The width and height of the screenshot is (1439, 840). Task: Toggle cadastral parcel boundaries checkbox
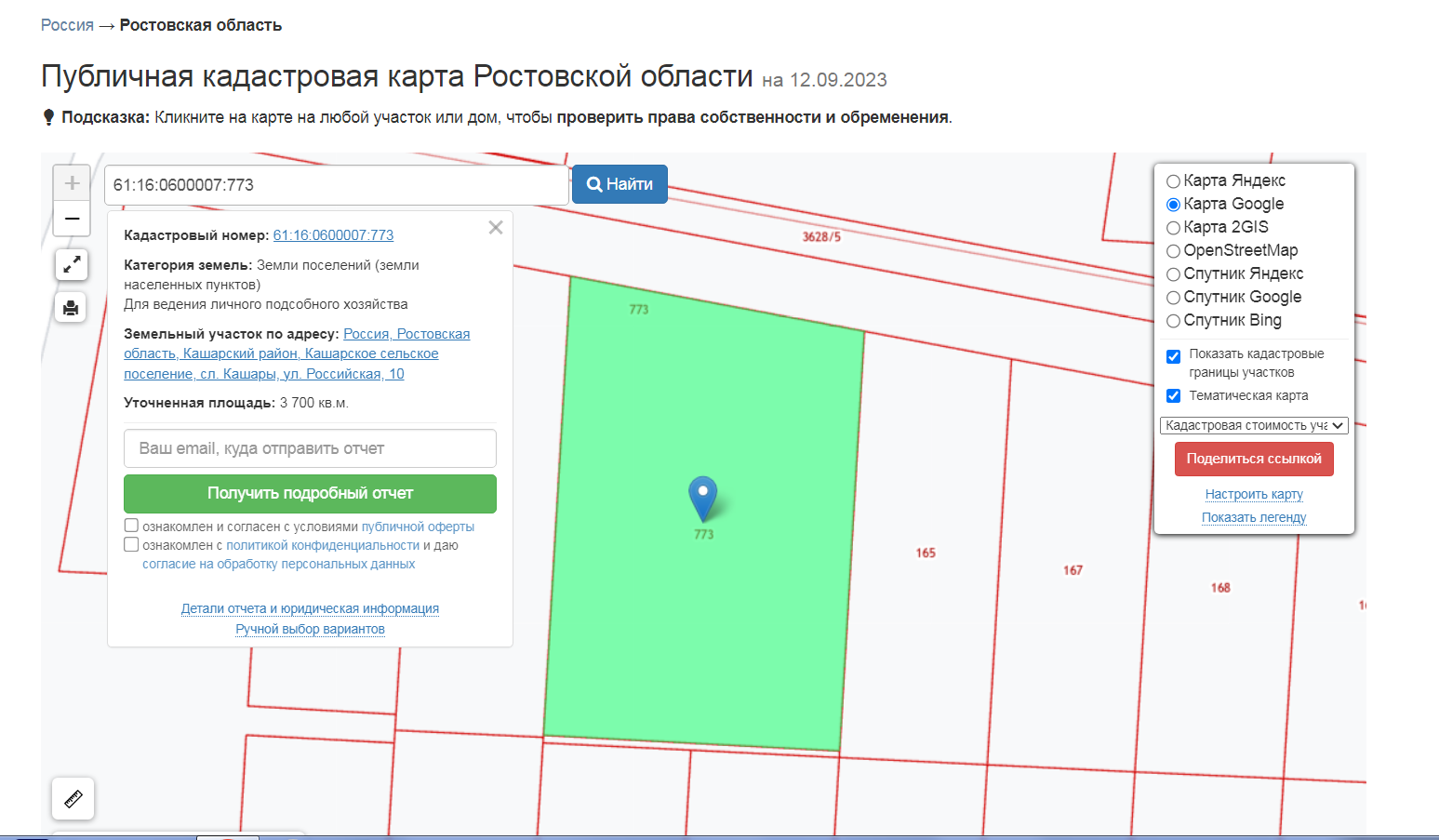(1174, 356)
